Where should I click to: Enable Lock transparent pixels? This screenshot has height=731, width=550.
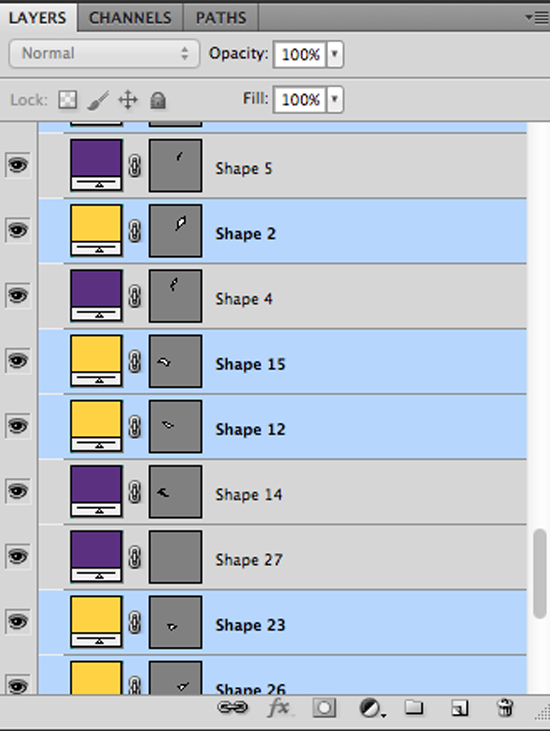(68, 99)
